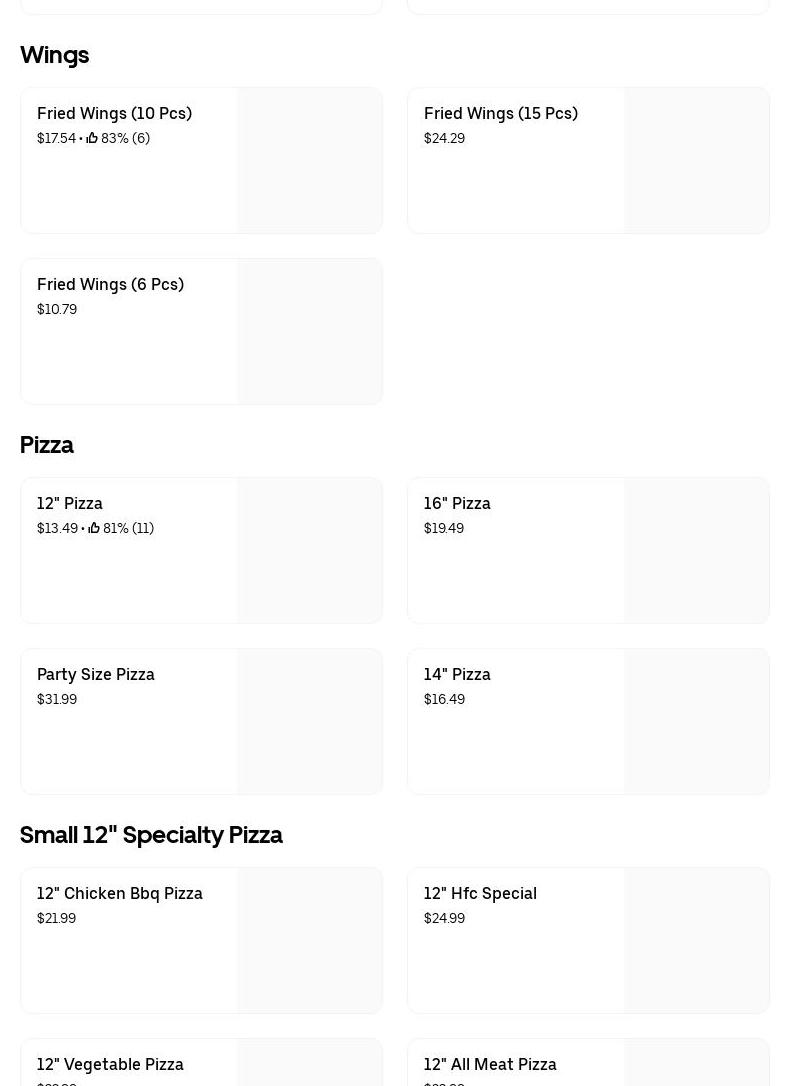Click the Party Size Pizza image thumbnail
Viewport: 804px width, 1086px height.
pos(309,721)
